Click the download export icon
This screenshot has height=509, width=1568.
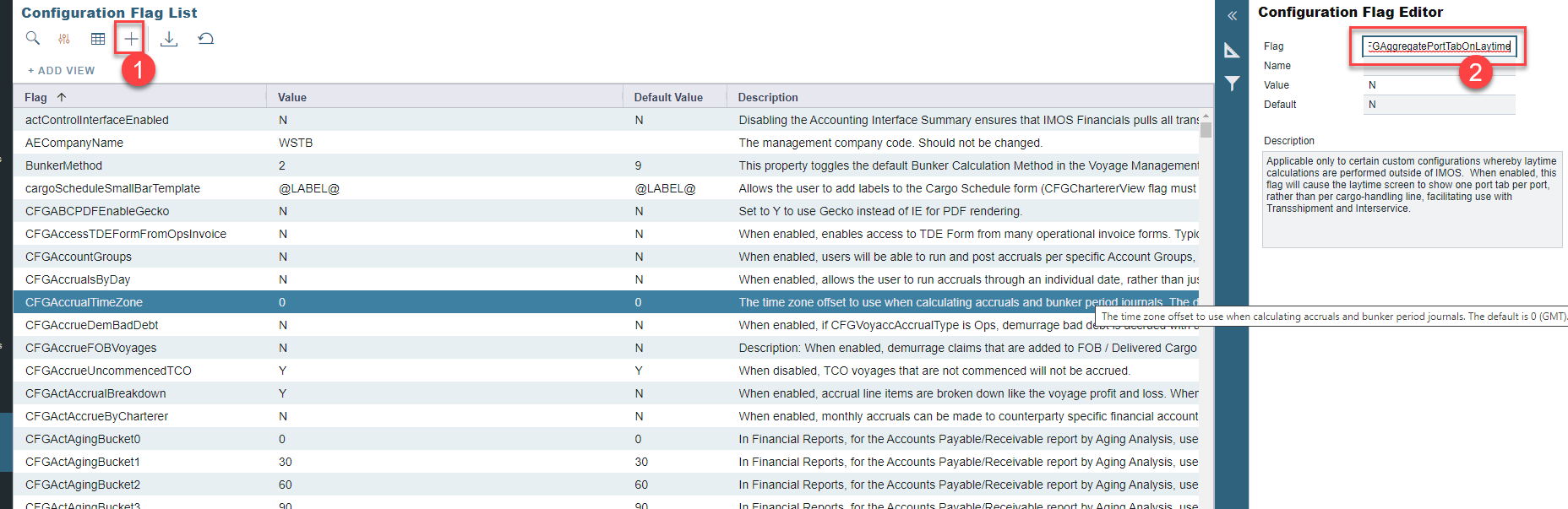pyautogui.click(x=169, y=39)
